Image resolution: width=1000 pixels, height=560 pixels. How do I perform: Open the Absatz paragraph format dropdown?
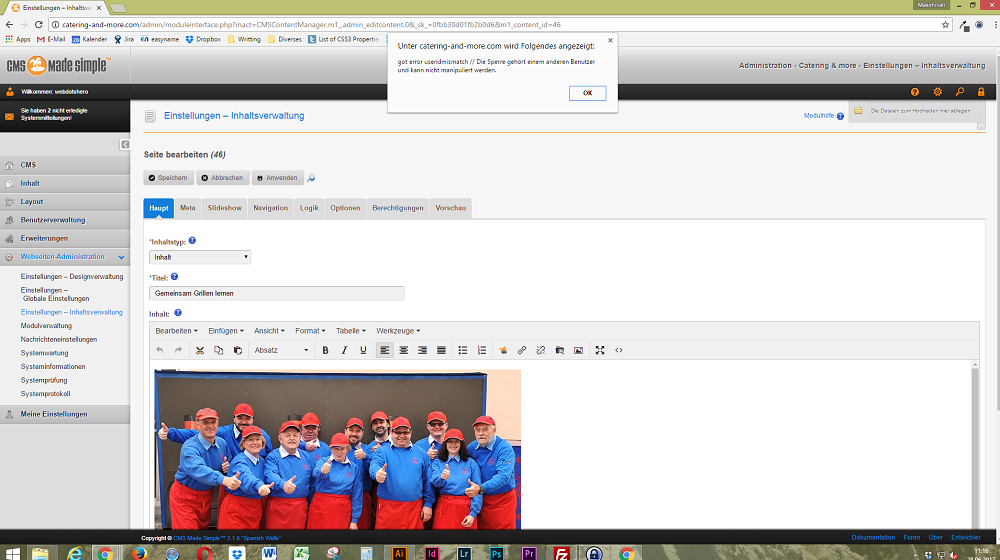[281, 350]
